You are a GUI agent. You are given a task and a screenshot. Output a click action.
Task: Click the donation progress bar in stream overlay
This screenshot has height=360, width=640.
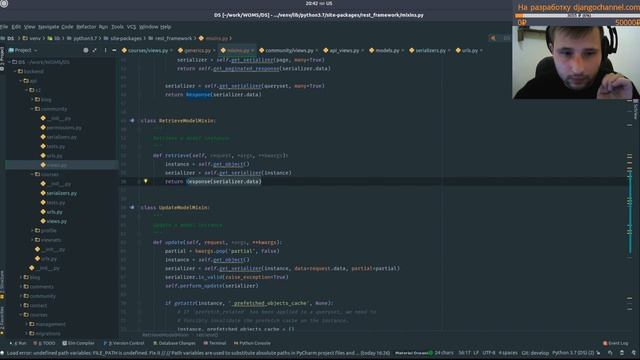[577, 16]
